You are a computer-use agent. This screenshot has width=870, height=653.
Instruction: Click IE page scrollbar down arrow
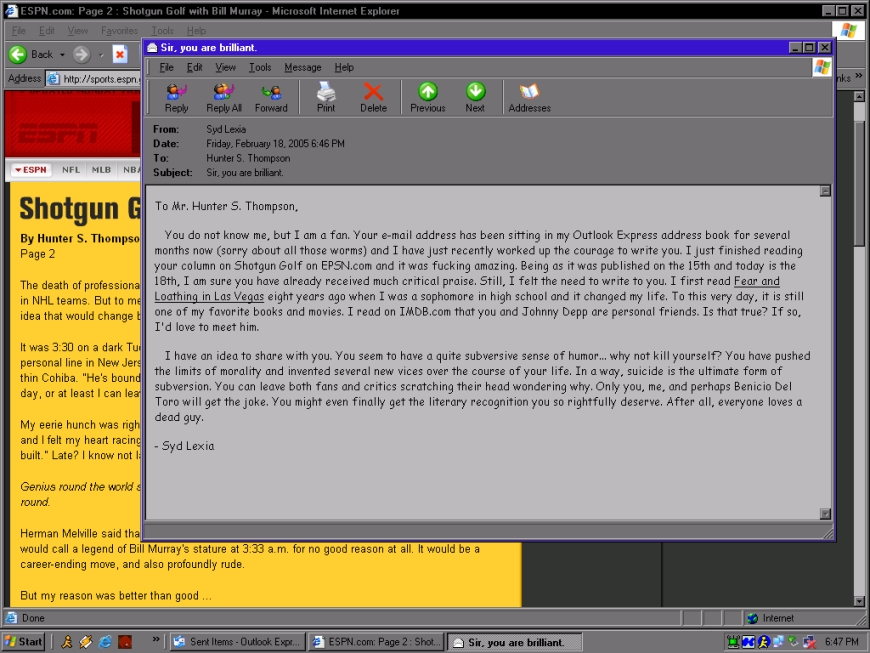[859, 601]
